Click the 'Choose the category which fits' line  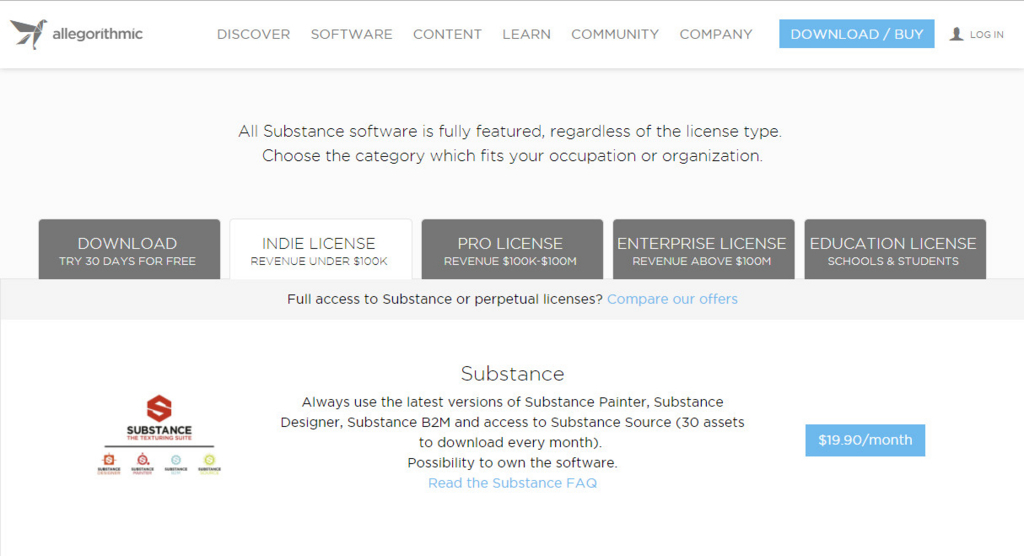[x=513, y=156]
